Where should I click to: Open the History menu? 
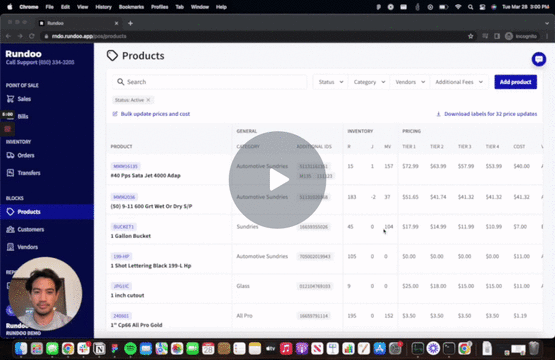coord(103,7)
